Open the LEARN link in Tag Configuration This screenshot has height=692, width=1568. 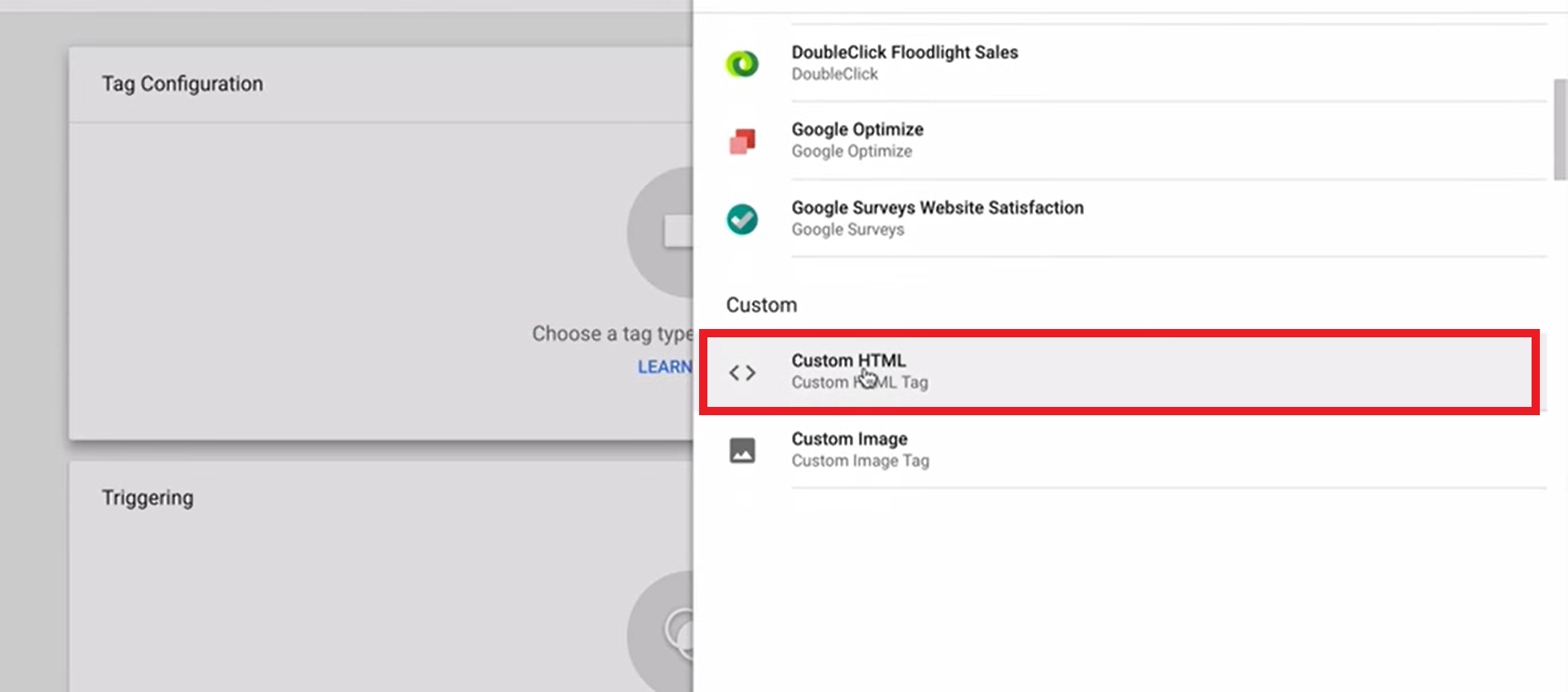tap(664, 367)
